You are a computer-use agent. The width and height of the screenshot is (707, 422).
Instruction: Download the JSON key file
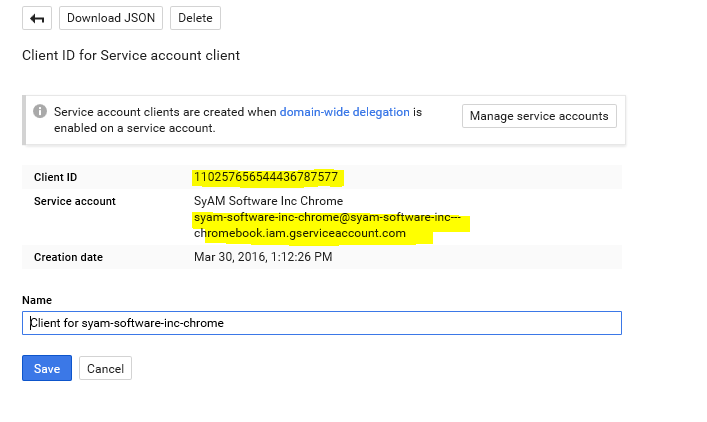(x=110, y=18)
